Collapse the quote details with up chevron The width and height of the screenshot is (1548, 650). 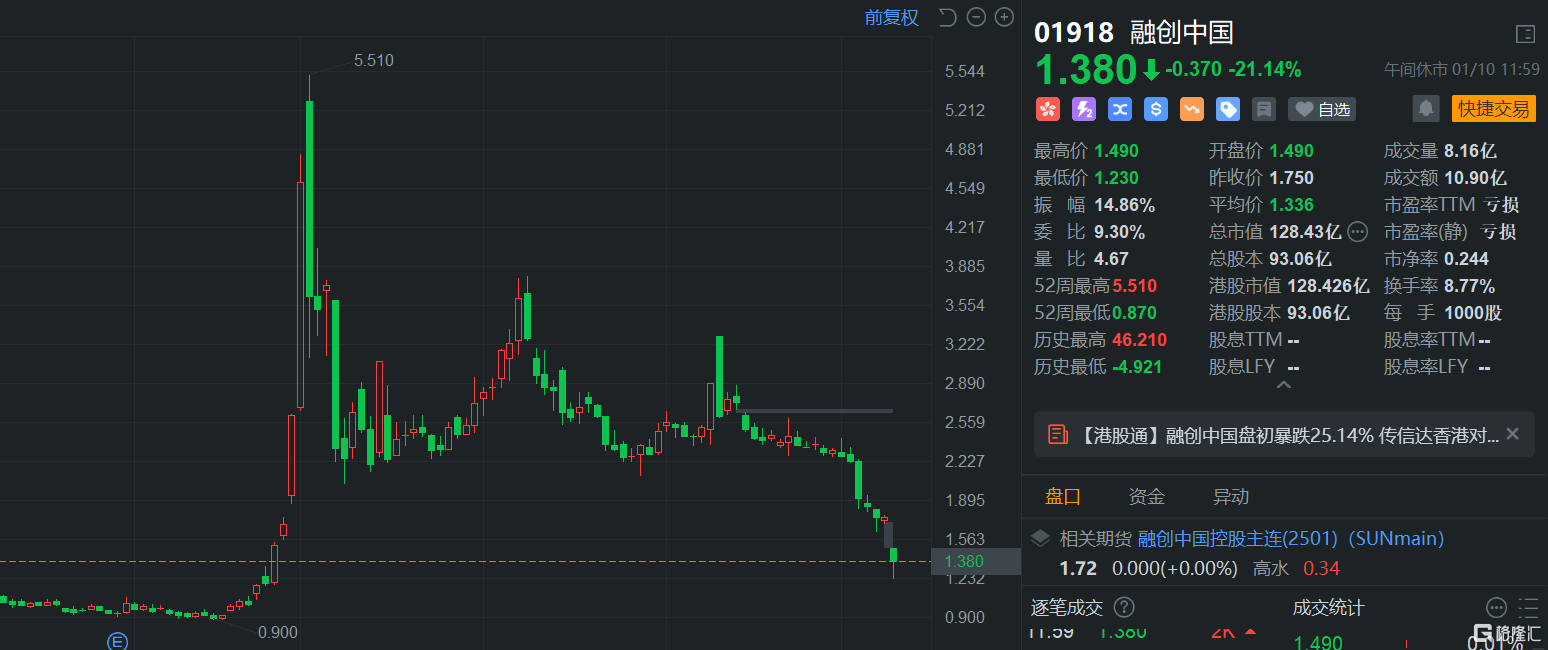point(1284,385)
